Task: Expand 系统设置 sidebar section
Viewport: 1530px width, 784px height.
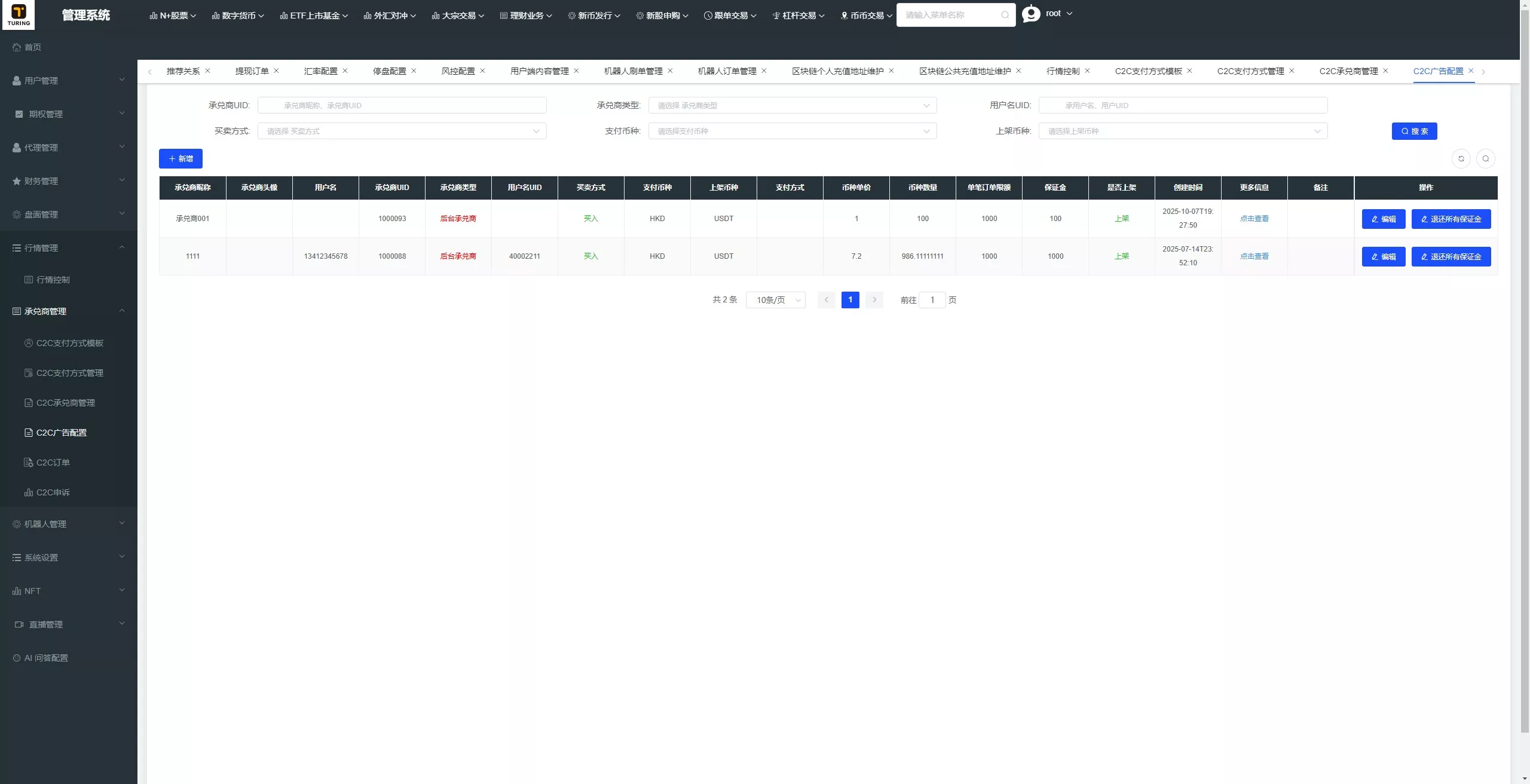Action: tap(69, 558)
